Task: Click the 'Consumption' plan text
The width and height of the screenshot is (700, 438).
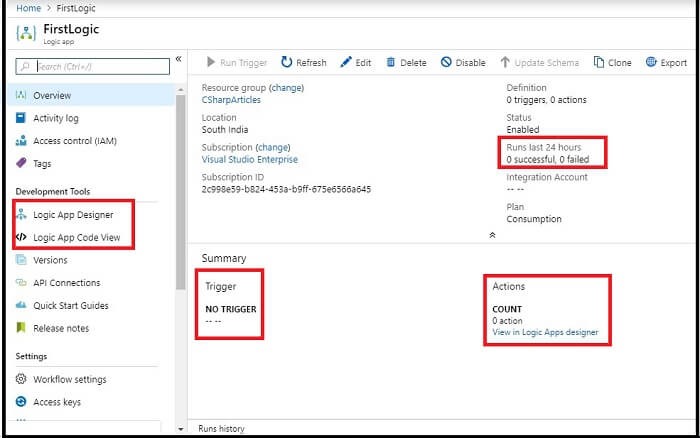Action: (534, 219)
